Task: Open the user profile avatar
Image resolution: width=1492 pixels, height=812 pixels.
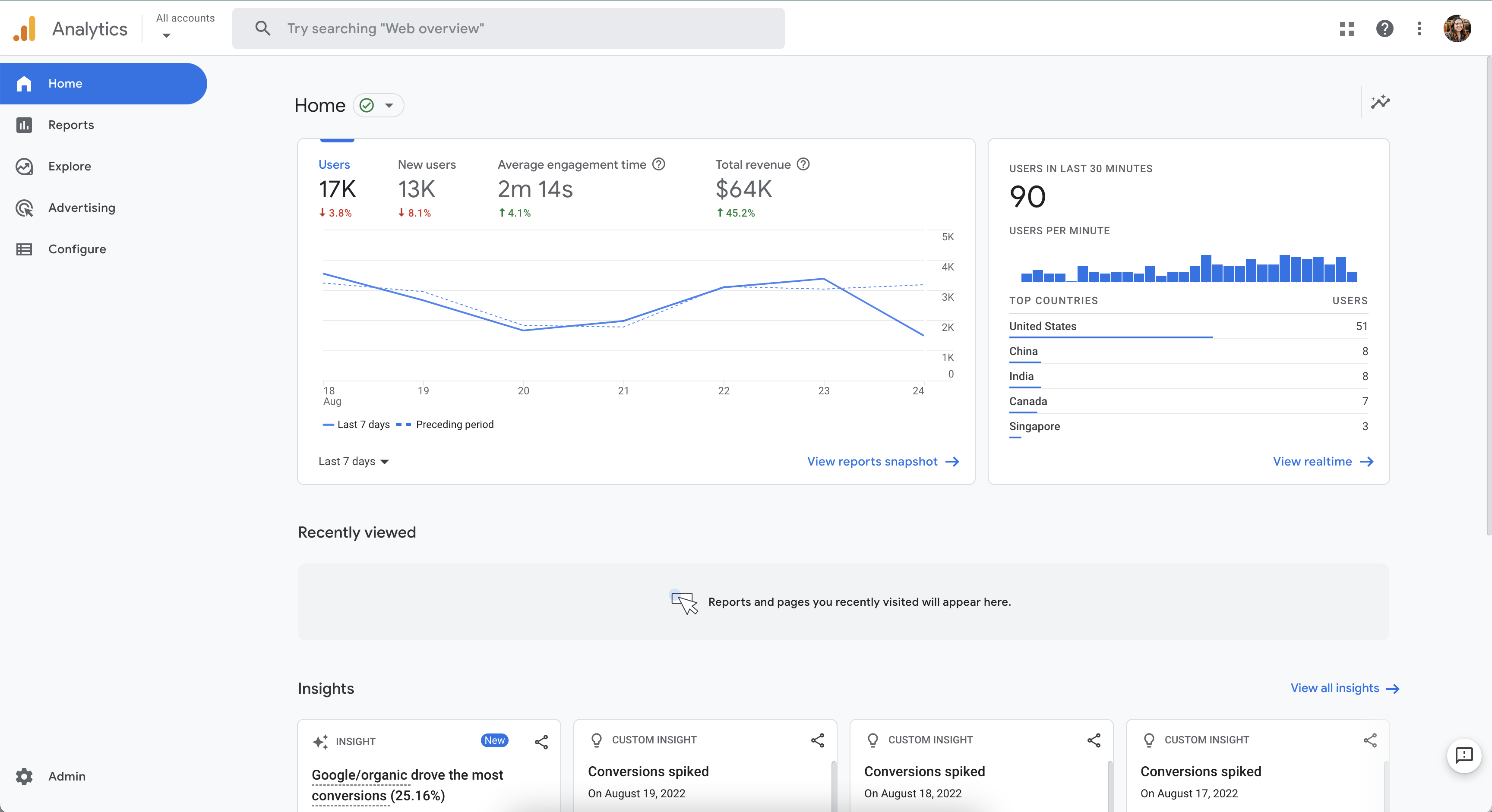Action: pos(1457,29)
